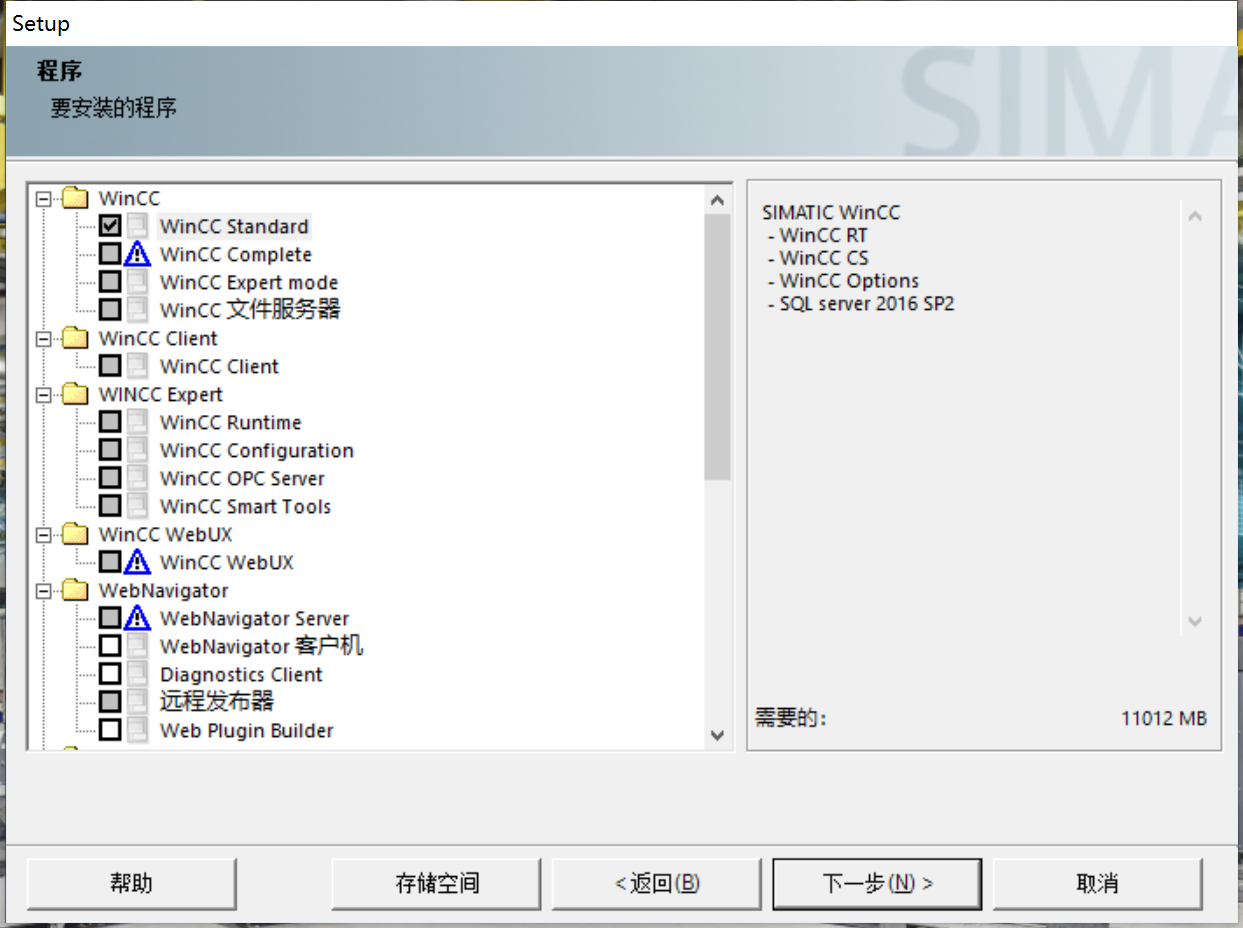Click the warning icon beside WinCC Complete
The width and height of the screenshot is (1243, 928).
[x=138, y=254]
